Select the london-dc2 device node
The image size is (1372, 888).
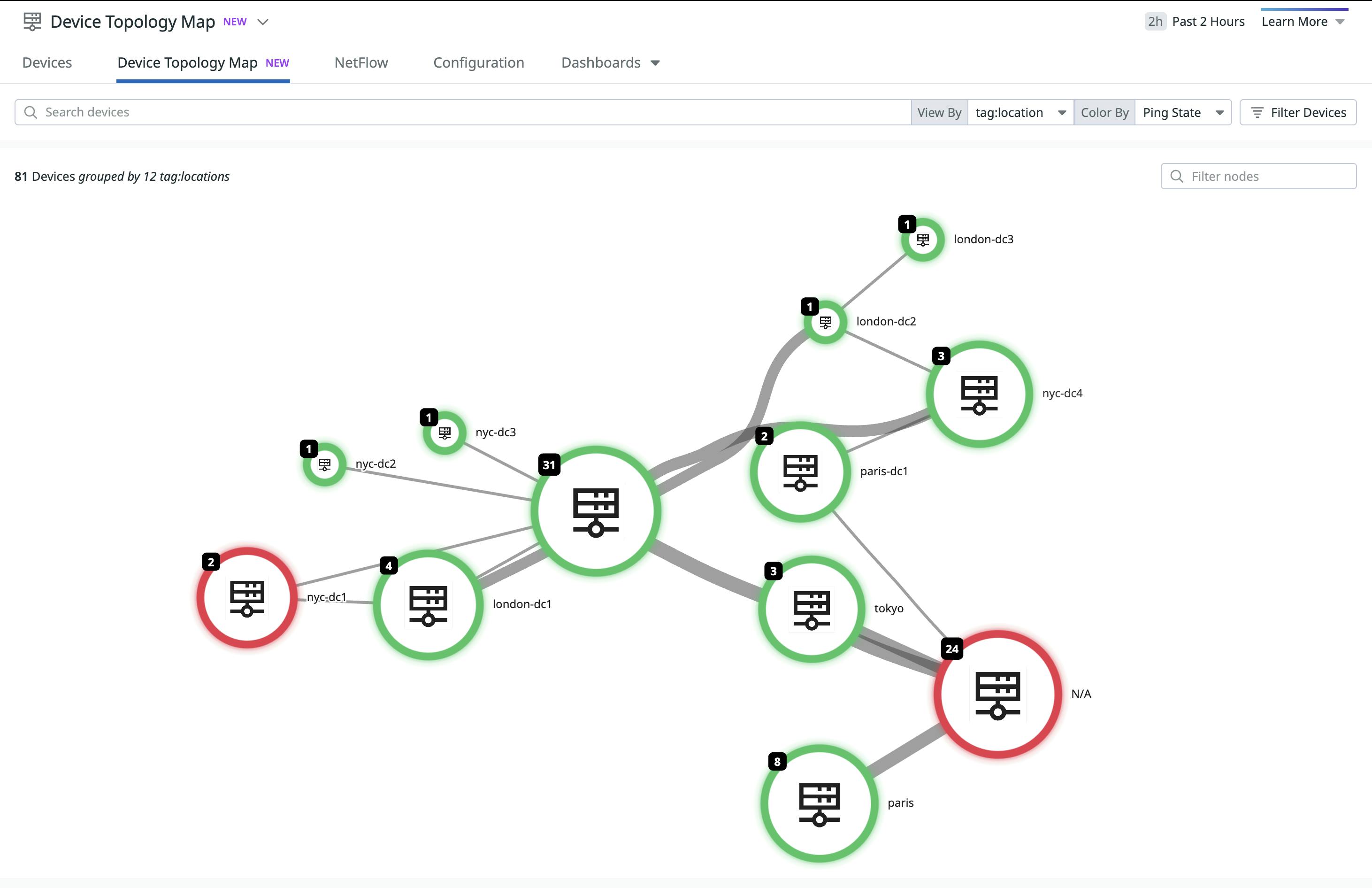point(825,322)
